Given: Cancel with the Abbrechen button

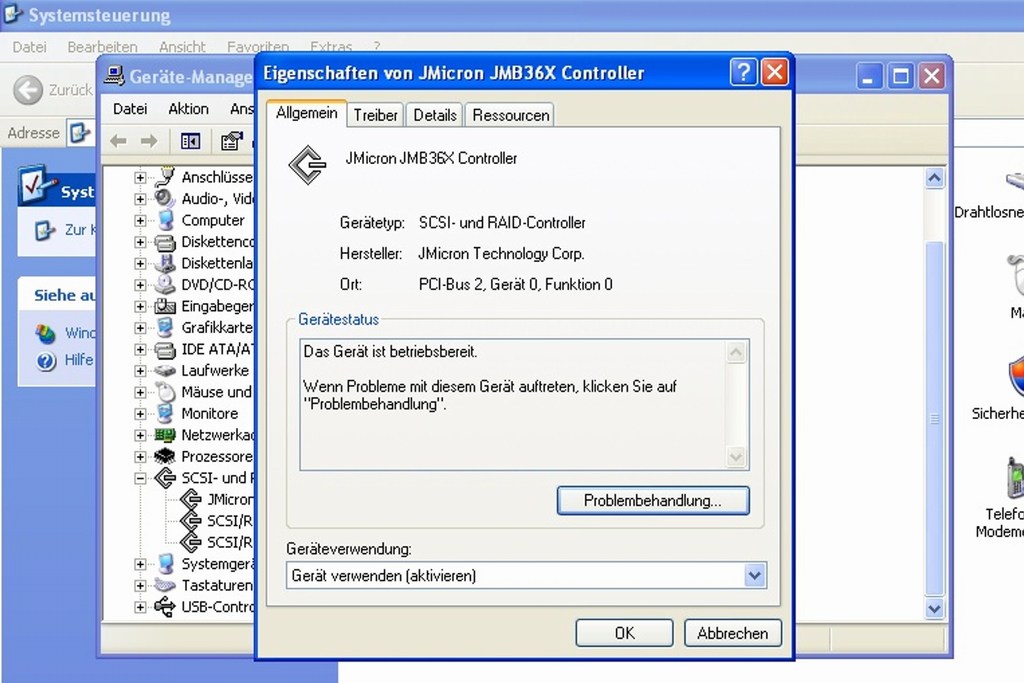Looking at the screenshot, I should [732, 633].
